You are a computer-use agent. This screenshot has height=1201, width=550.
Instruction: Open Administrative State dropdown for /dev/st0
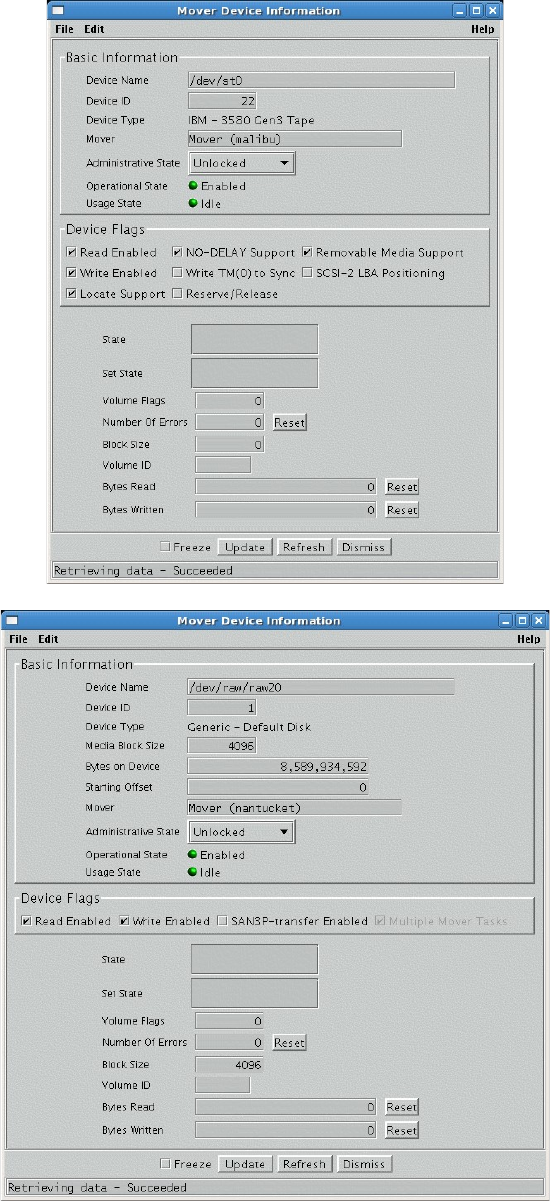point(241,162)
